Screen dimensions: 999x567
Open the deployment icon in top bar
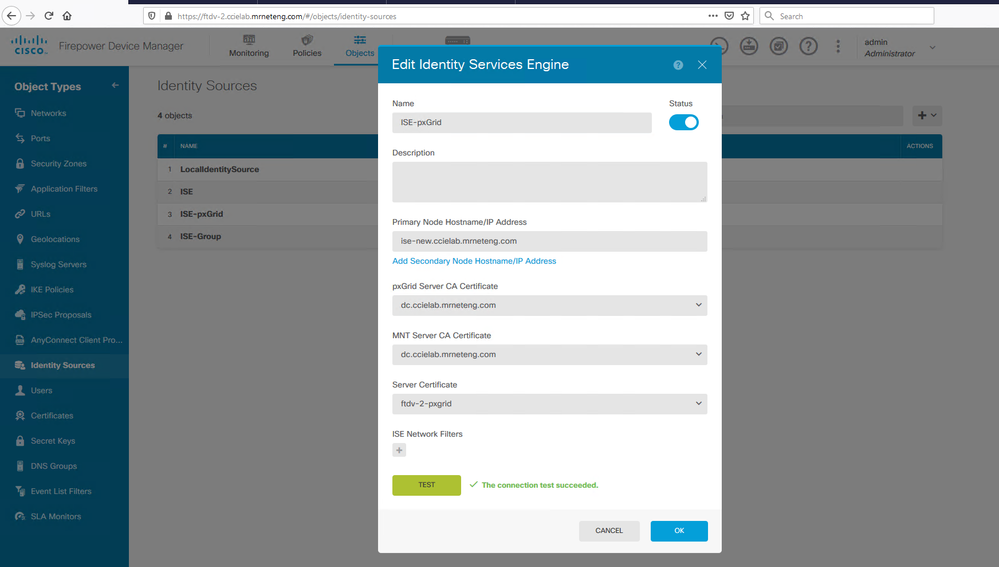pyautogui.click(x=749, y=46)
